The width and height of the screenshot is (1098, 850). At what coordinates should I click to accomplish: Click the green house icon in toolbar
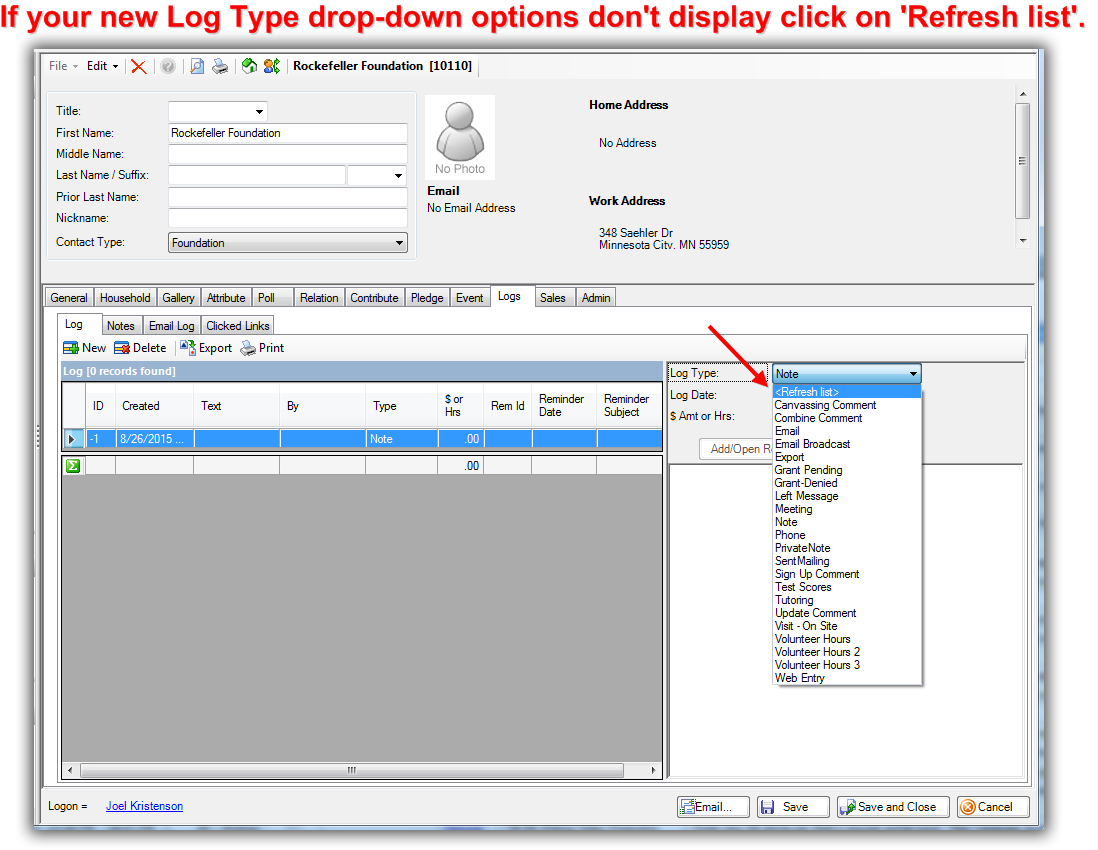pyautogui.click(x=249, y=66)
